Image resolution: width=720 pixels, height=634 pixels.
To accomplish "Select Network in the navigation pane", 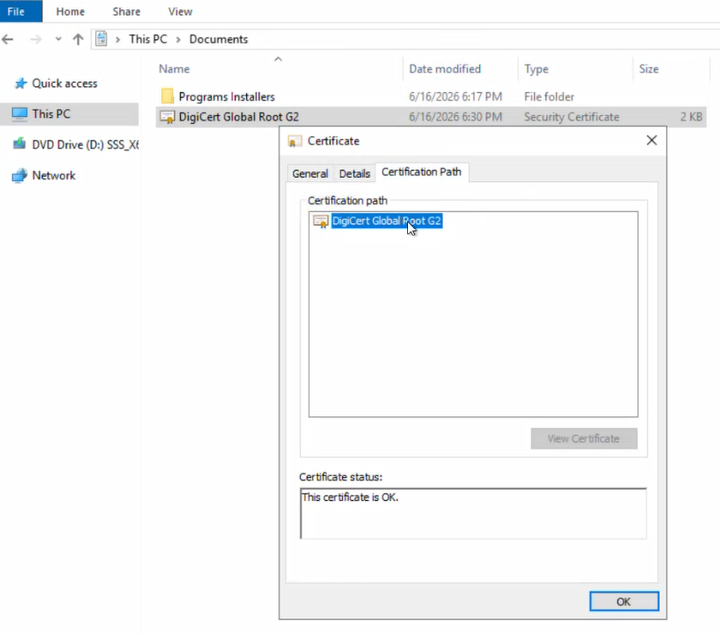I will click(x=54, y=175).
